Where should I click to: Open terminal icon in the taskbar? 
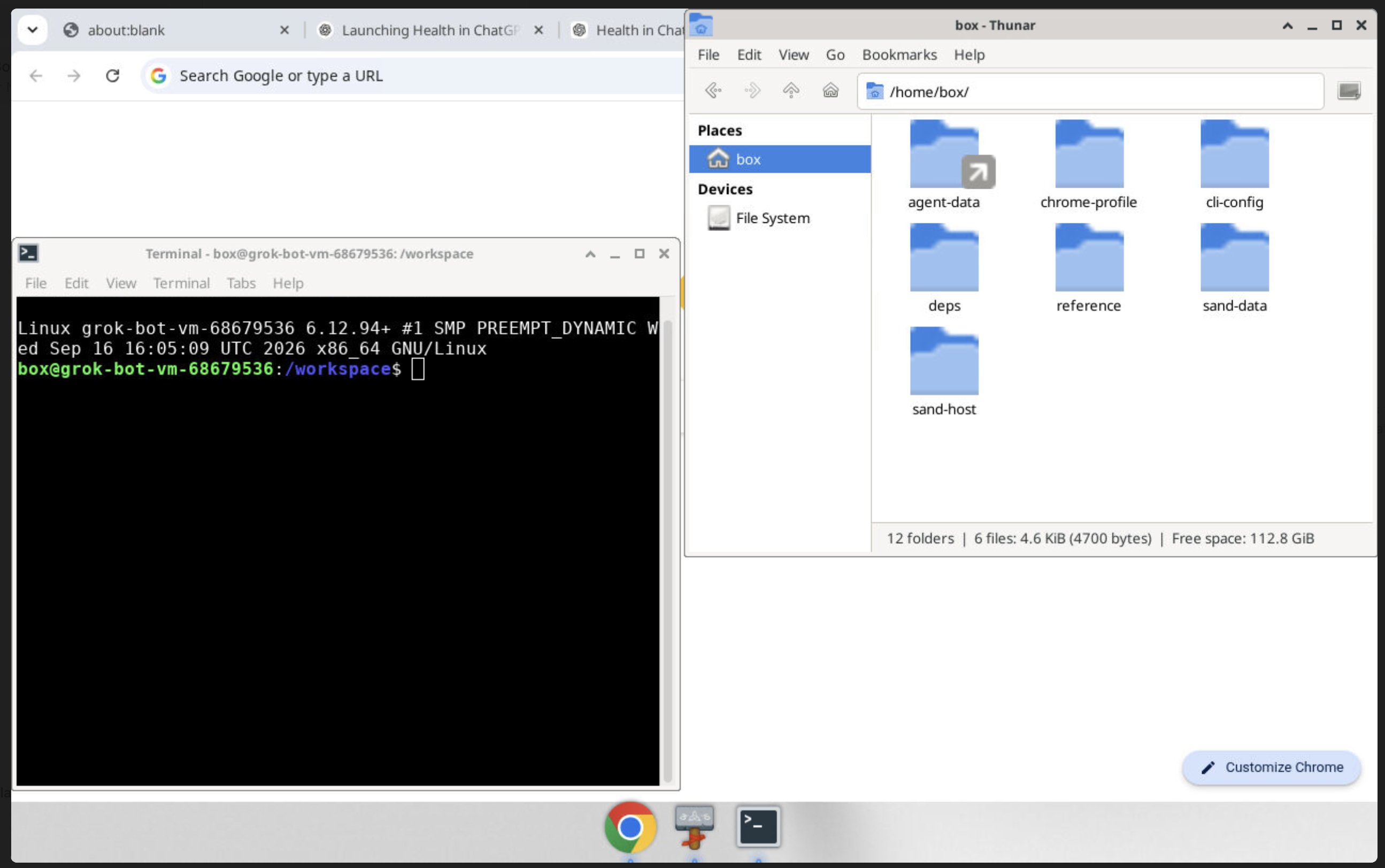(x=758, y=827)
